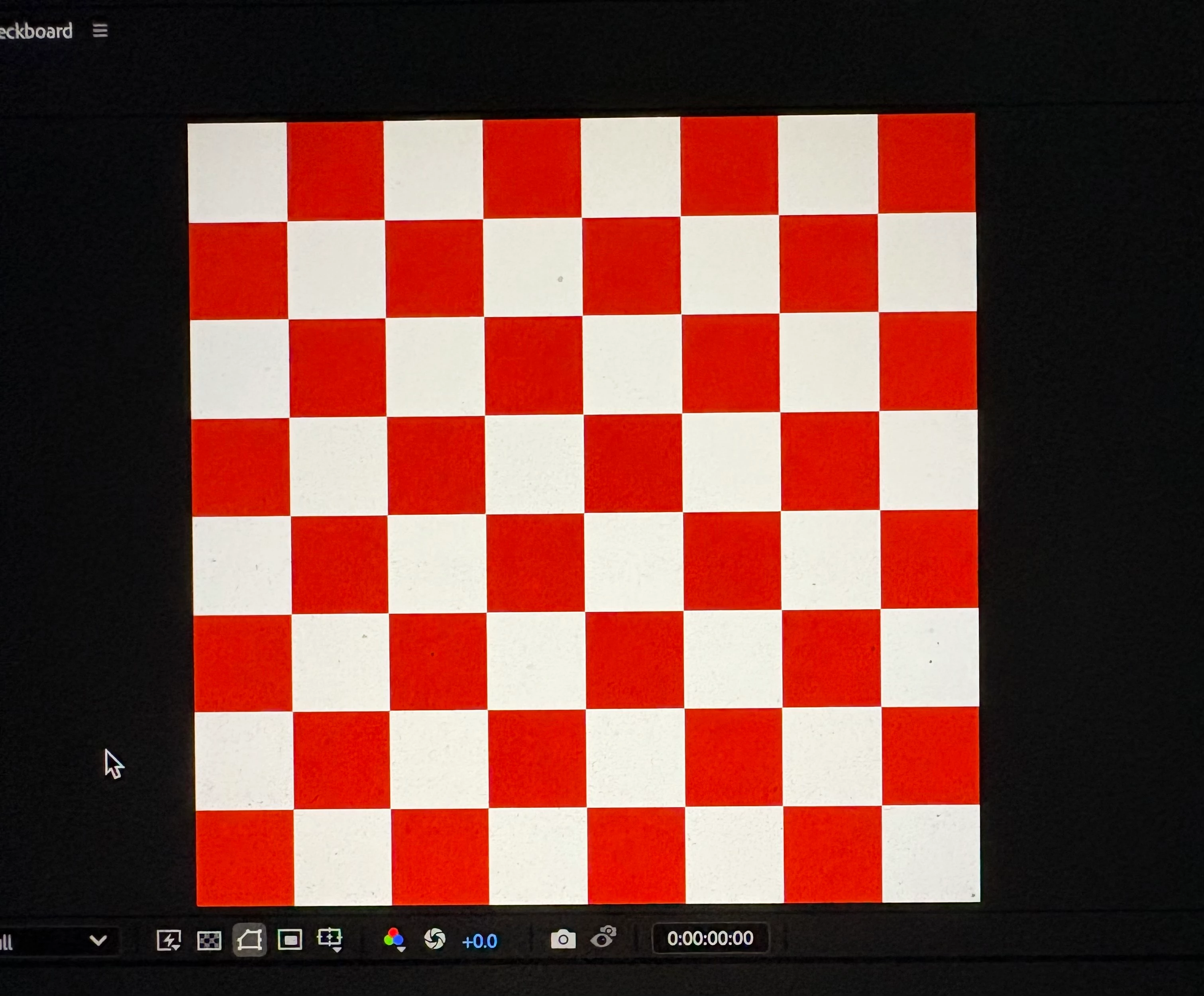1204x996 pixels.
Task: Click the Region of Interest icon
Action: [x=289, y=940]
